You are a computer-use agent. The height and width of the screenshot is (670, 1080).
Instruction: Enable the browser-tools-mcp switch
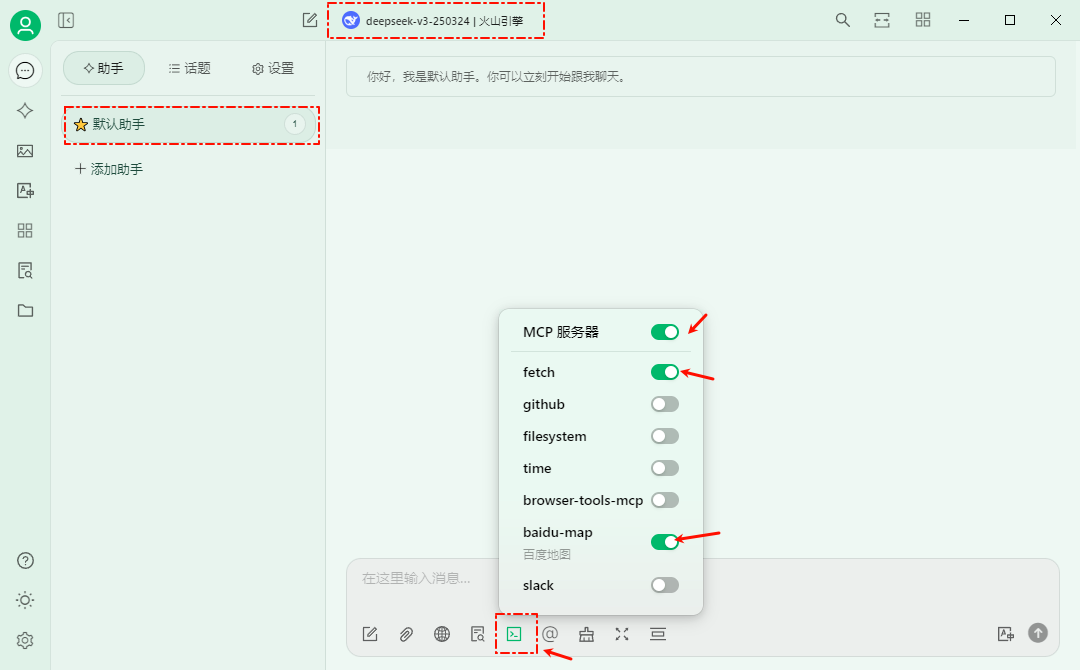(x=665, y=500)
